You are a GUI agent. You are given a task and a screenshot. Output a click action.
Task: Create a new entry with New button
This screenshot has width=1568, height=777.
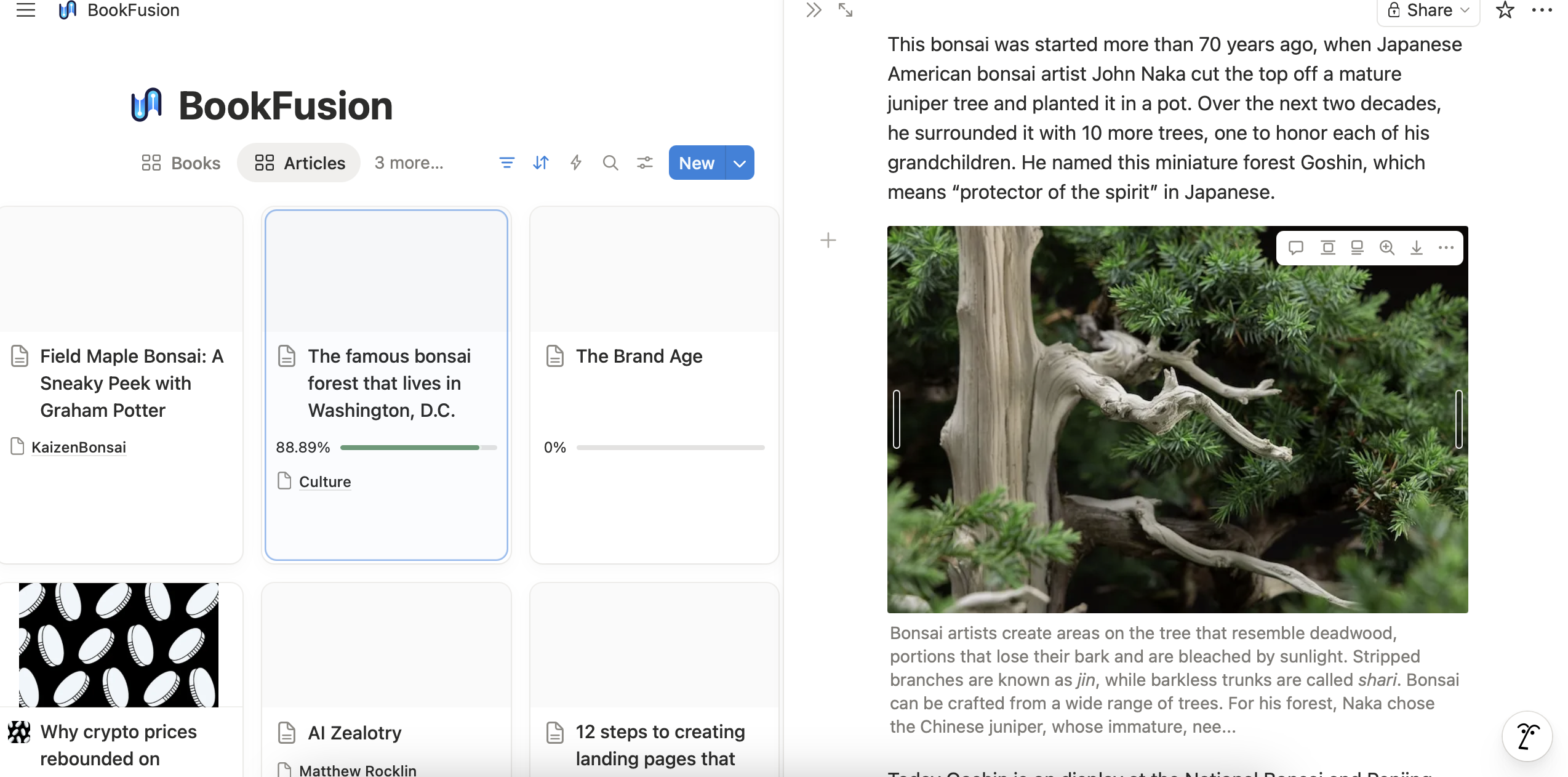pos(697,163)
